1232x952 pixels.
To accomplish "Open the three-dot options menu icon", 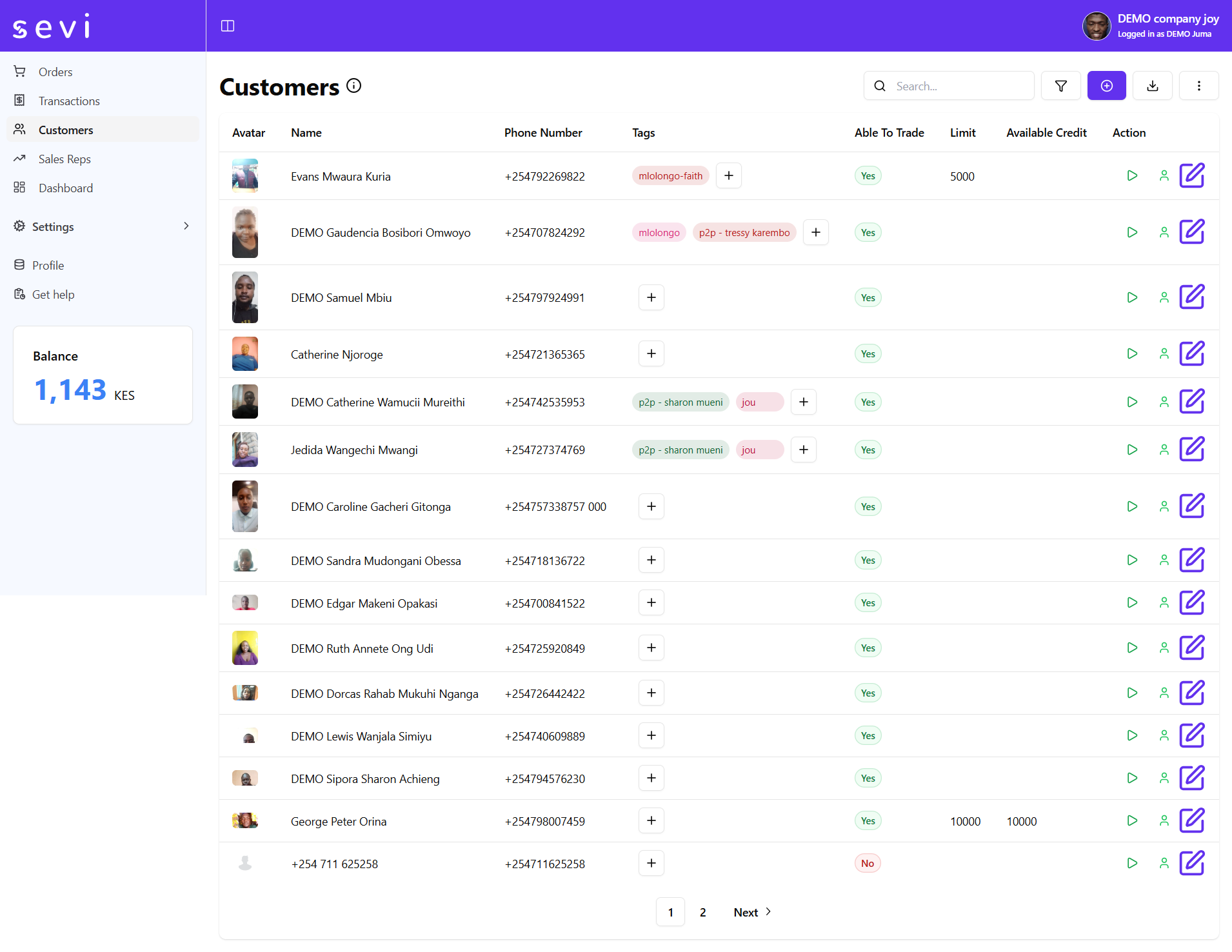I will [x=1199, y=85].
